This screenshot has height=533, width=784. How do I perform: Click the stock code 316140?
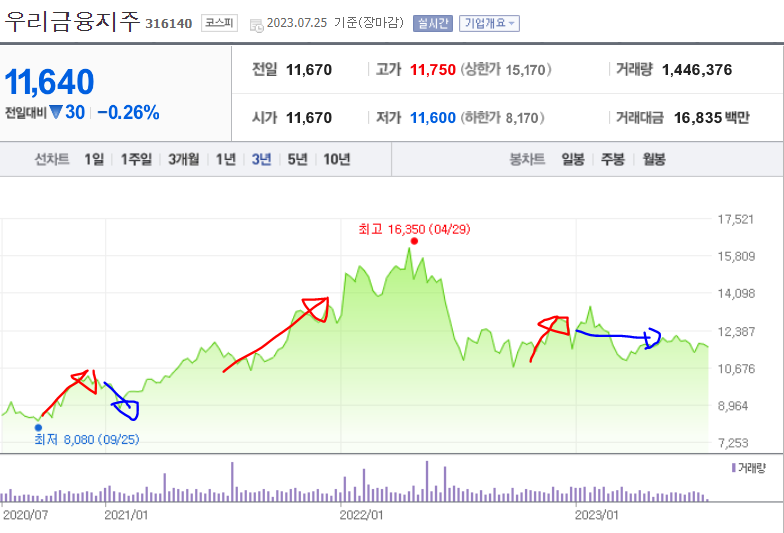click(x=168, y=24)
